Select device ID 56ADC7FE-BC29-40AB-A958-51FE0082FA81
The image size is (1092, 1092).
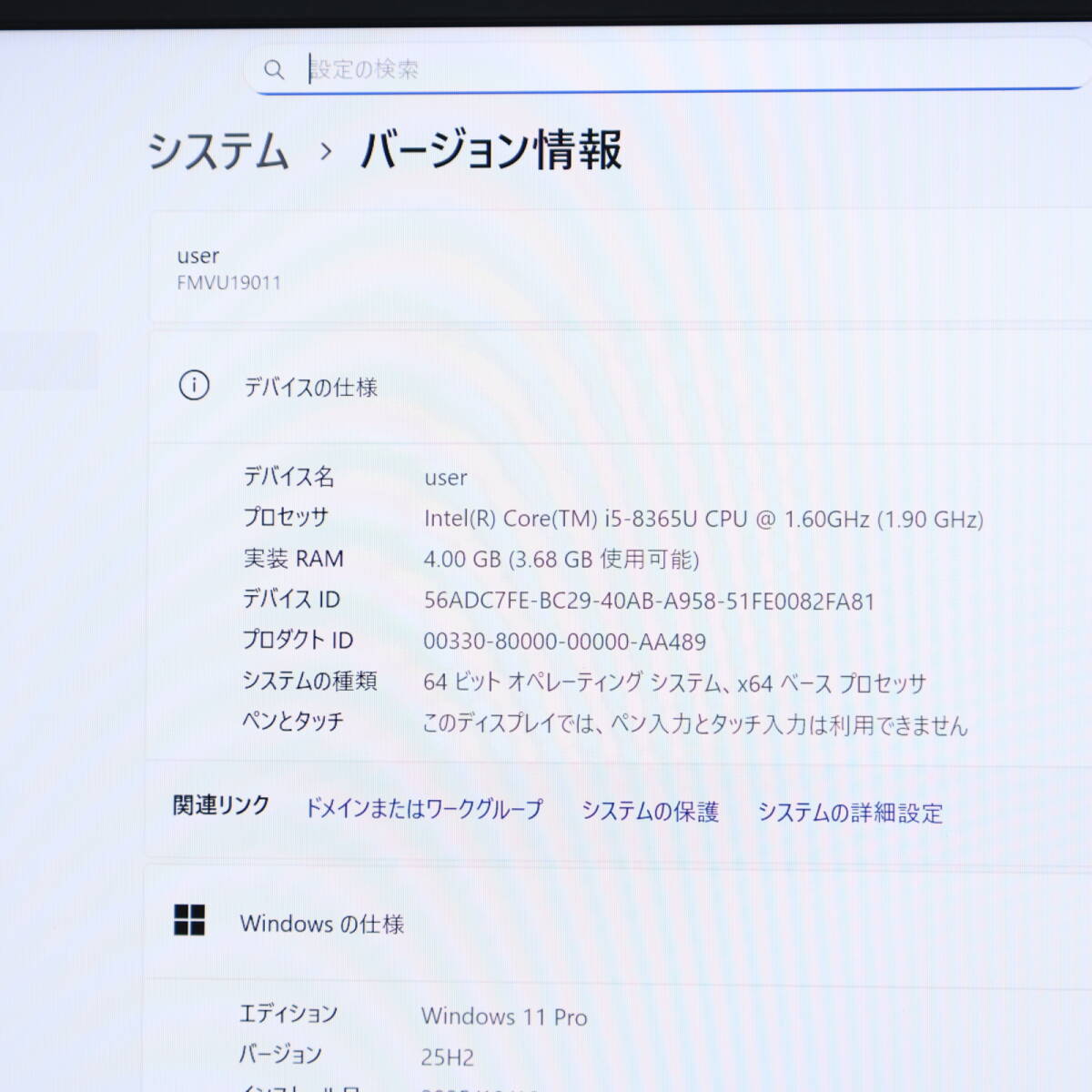point(649,602)
